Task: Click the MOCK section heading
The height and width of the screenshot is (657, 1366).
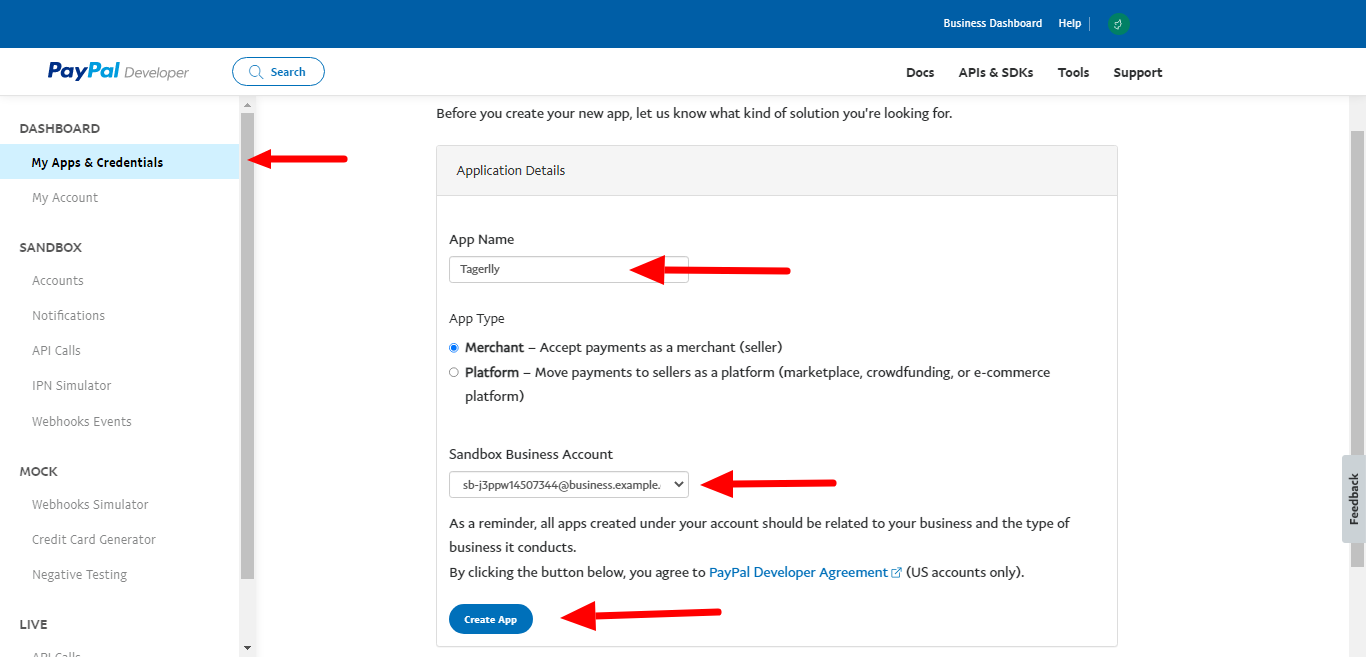Action: point(39,472)
